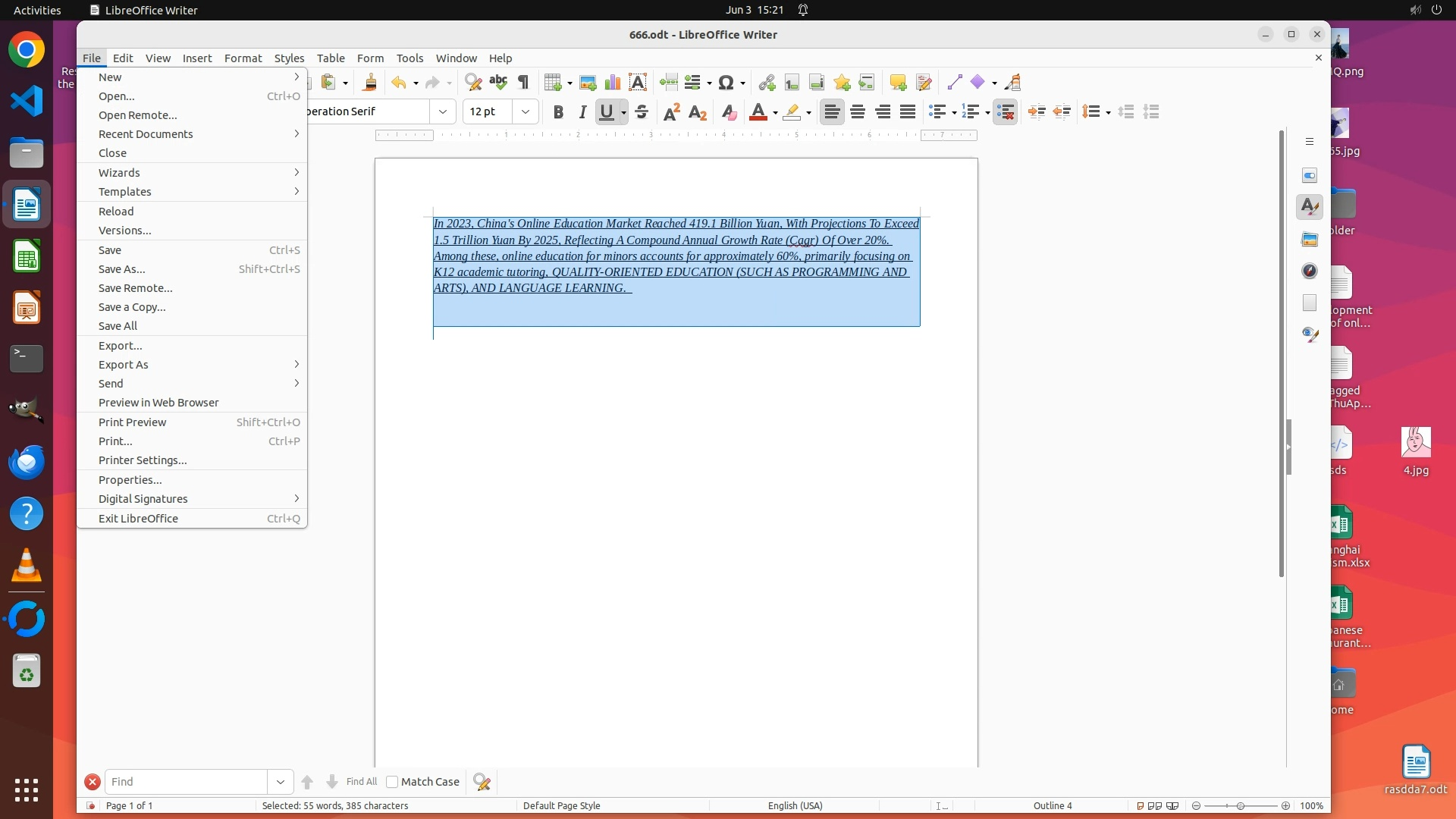
Task: Close the Find toolbar red button
Action: point(92,782)
